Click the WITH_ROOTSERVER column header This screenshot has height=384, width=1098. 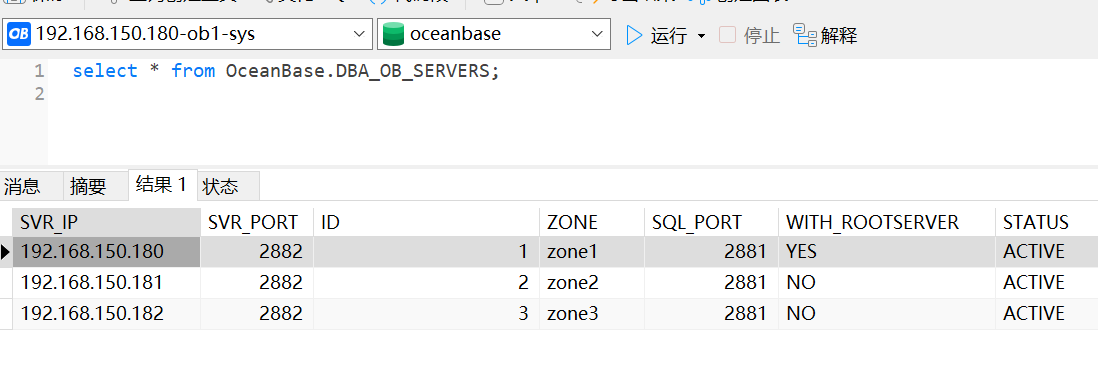tap(887, 222)
